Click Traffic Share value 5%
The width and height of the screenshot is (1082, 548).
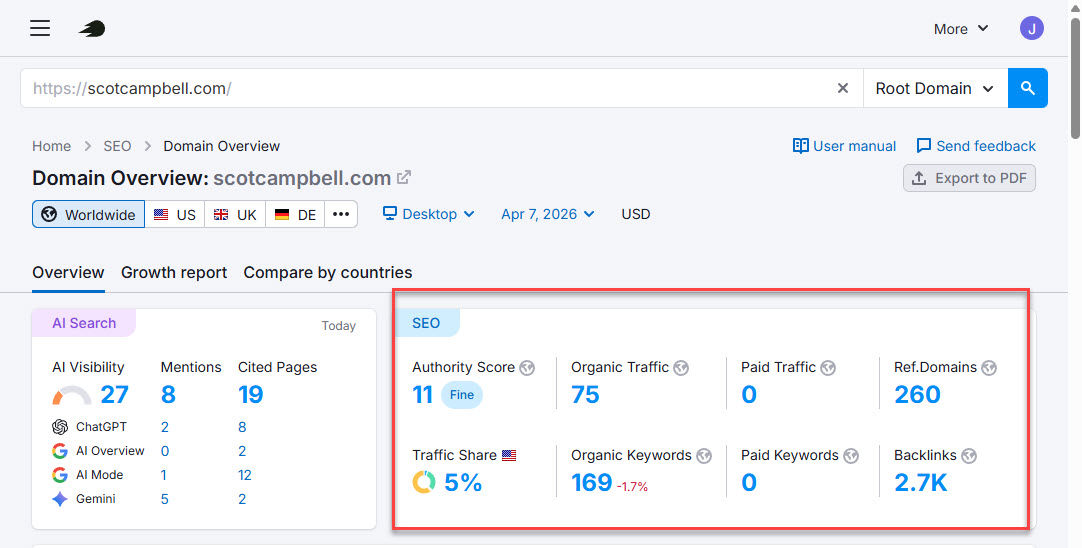coord(463,482)
